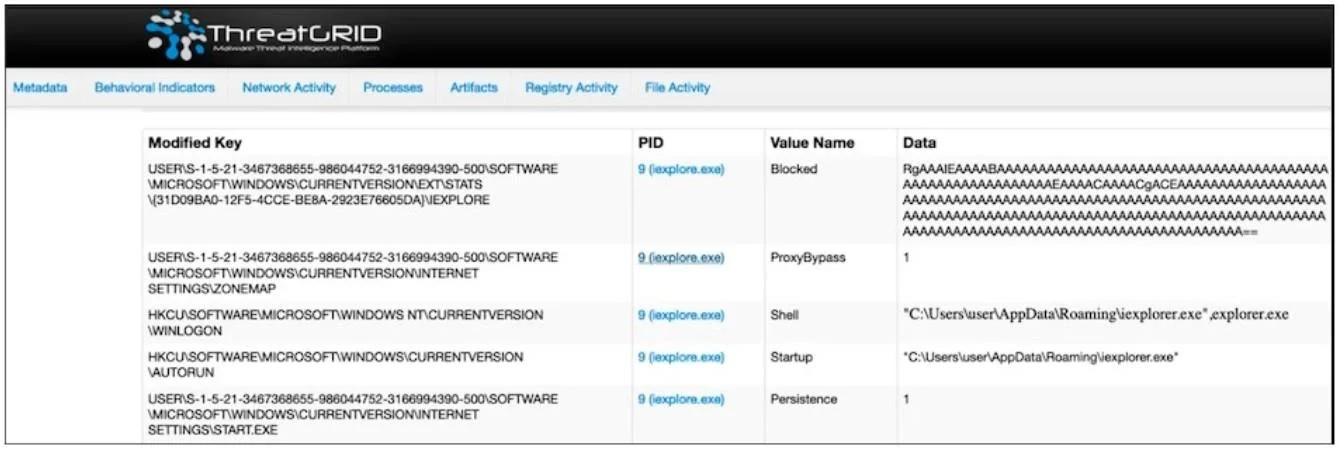Viewport: 1339px width, 450px height.
Task: Click the PID column header
Action: [x=650, y=143]
